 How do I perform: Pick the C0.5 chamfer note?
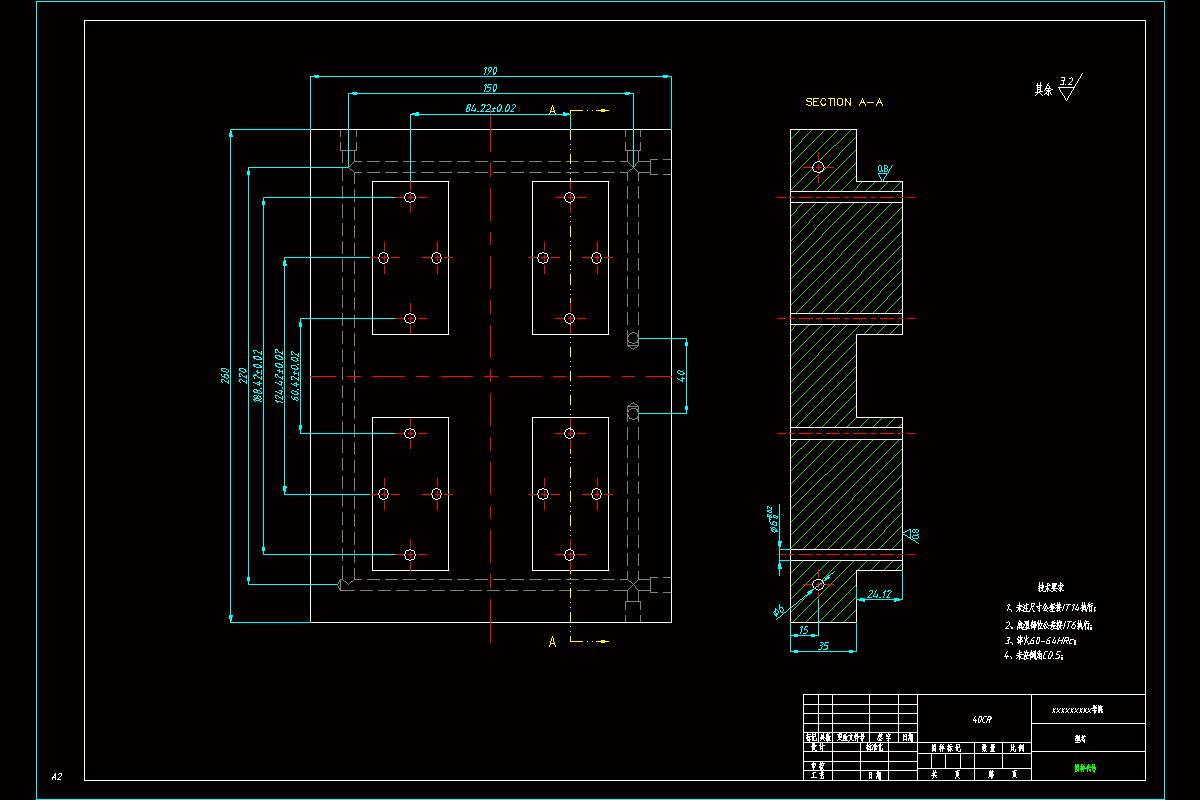click(1033, 656)
